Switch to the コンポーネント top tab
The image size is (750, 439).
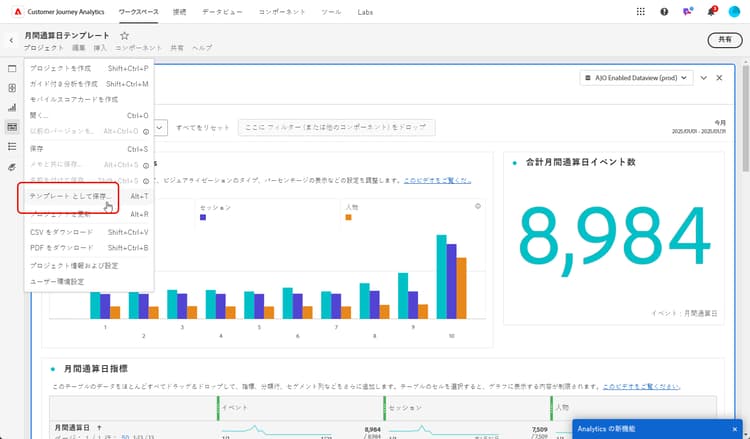point(282,12)
